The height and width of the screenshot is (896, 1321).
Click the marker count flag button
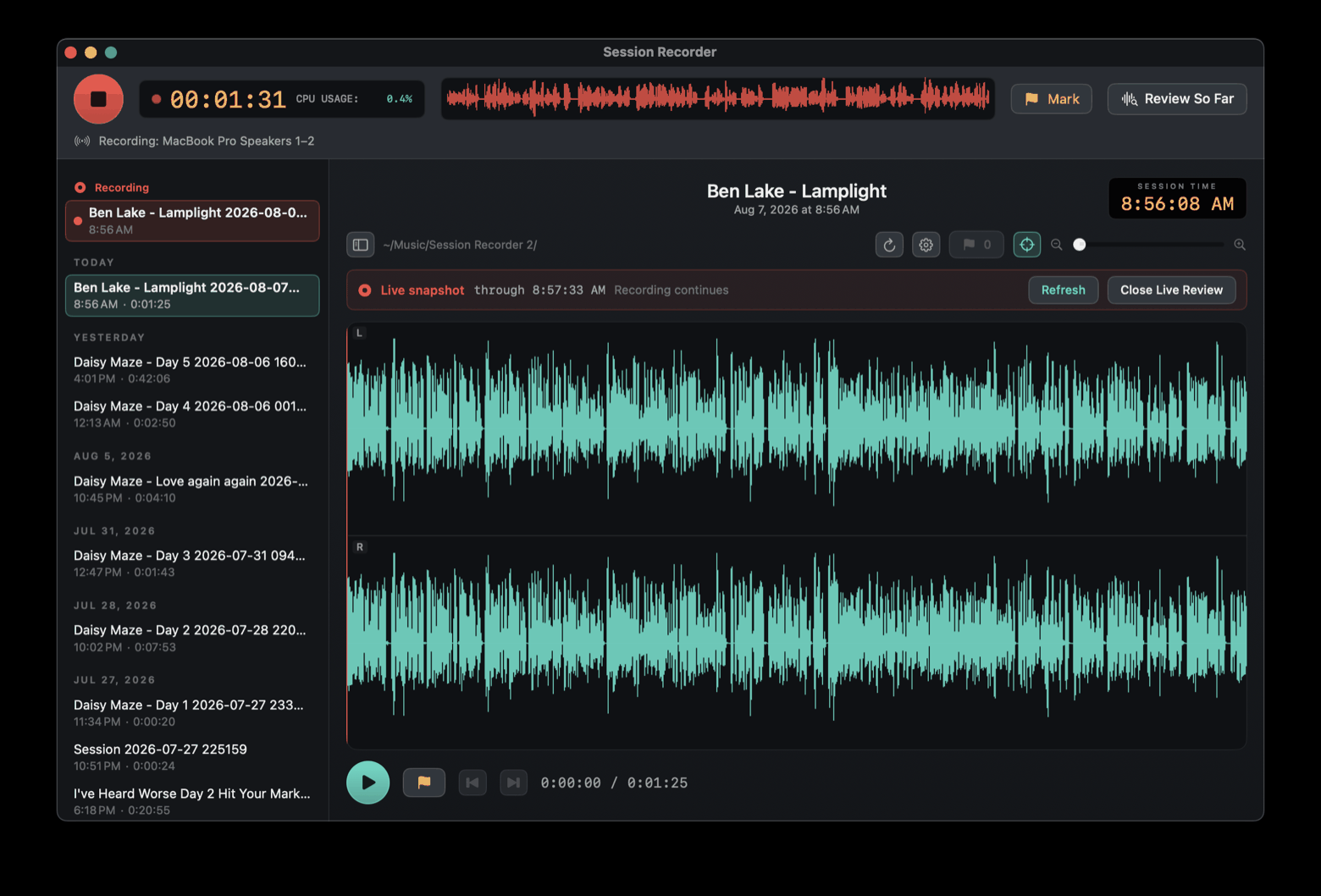coord(976,245)
